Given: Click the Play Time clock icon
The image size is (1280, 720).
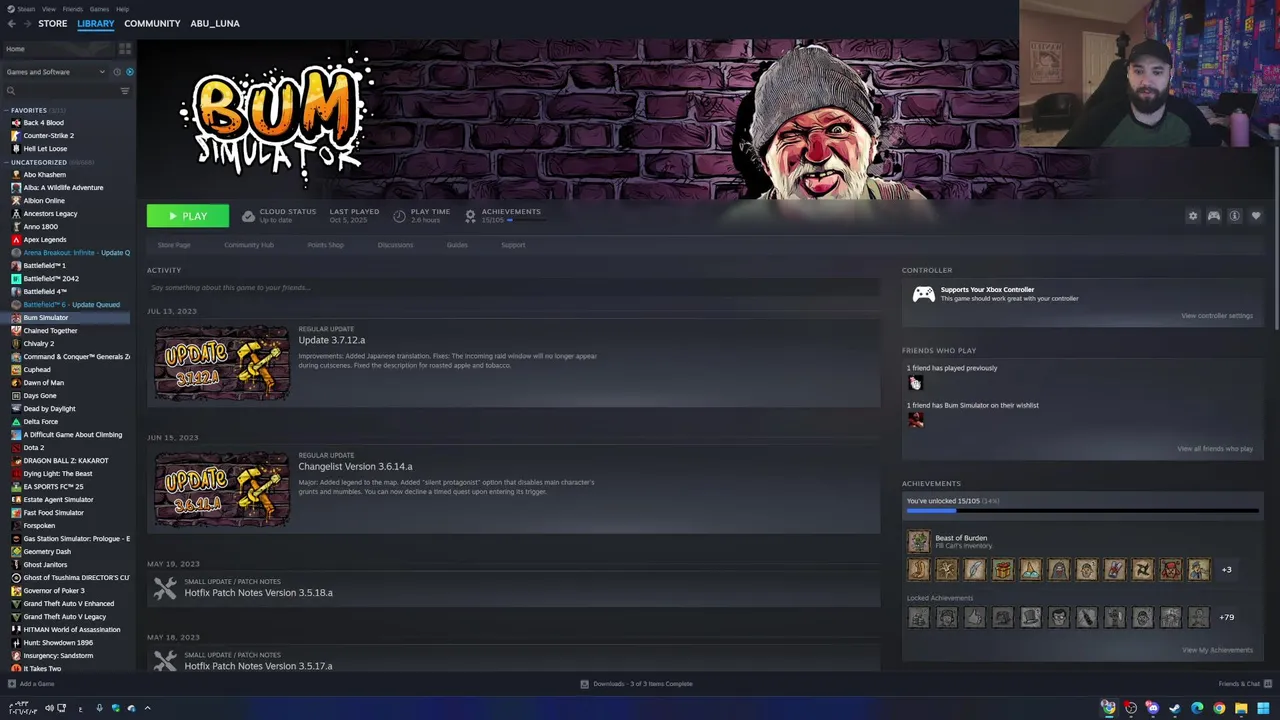Looking at the screenshot, I should [x=399, y=216].
